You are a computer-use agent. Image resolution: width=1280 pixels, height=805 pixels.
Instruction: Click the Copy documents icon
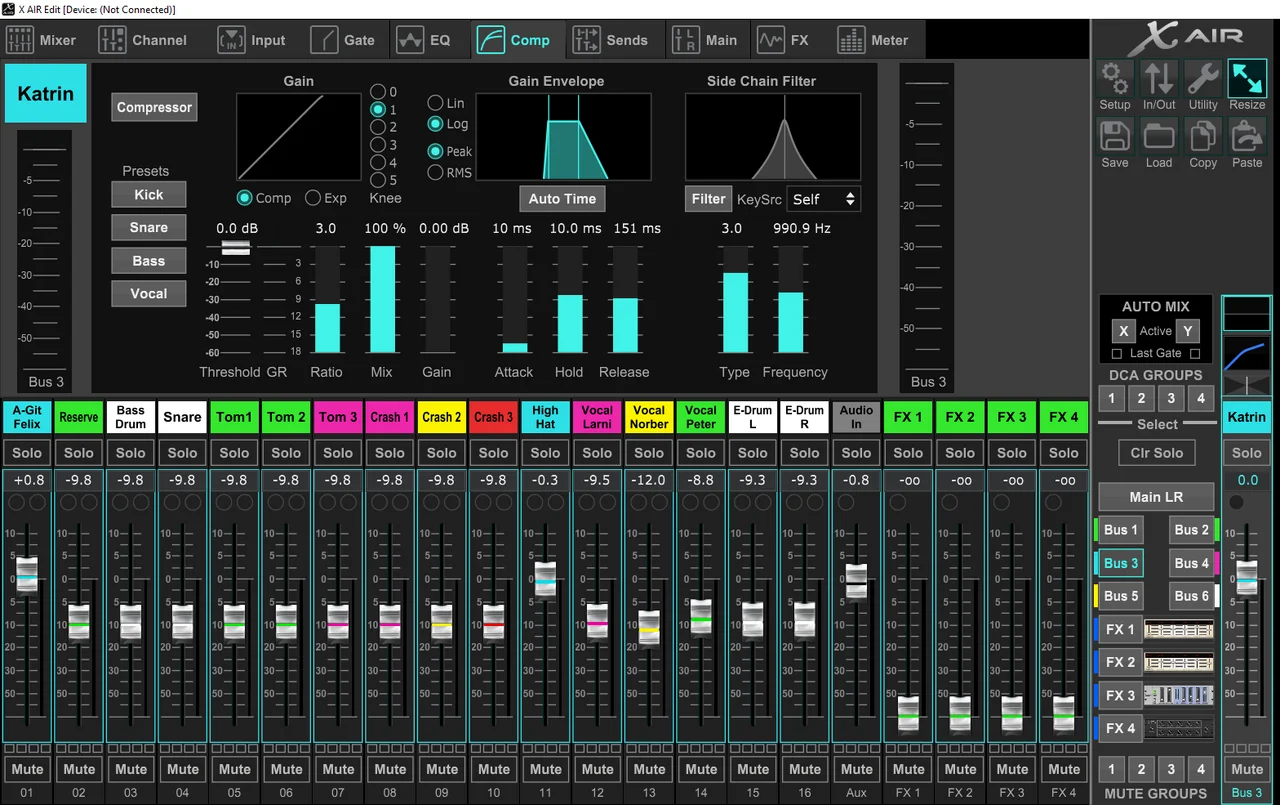pyautogui.click(x=1203, y=137)
